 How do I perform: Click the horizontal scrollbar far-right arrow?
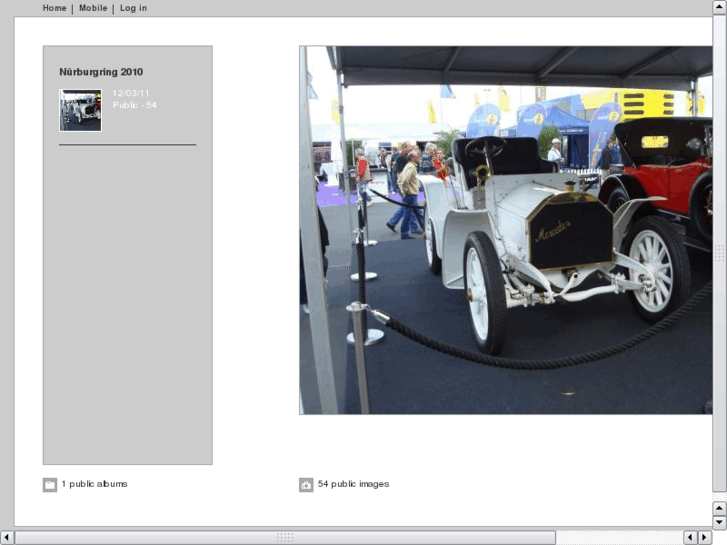(x=705, y=538)
